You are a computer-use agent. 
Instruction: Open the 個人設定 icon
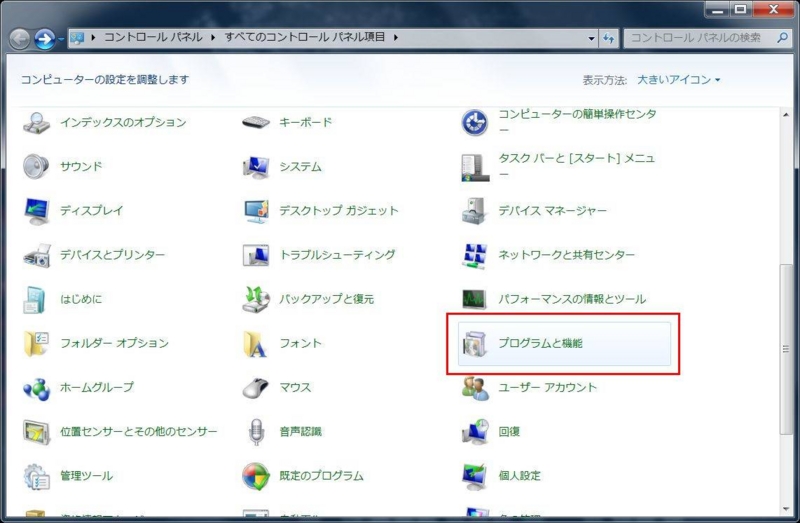coord(474,477)
